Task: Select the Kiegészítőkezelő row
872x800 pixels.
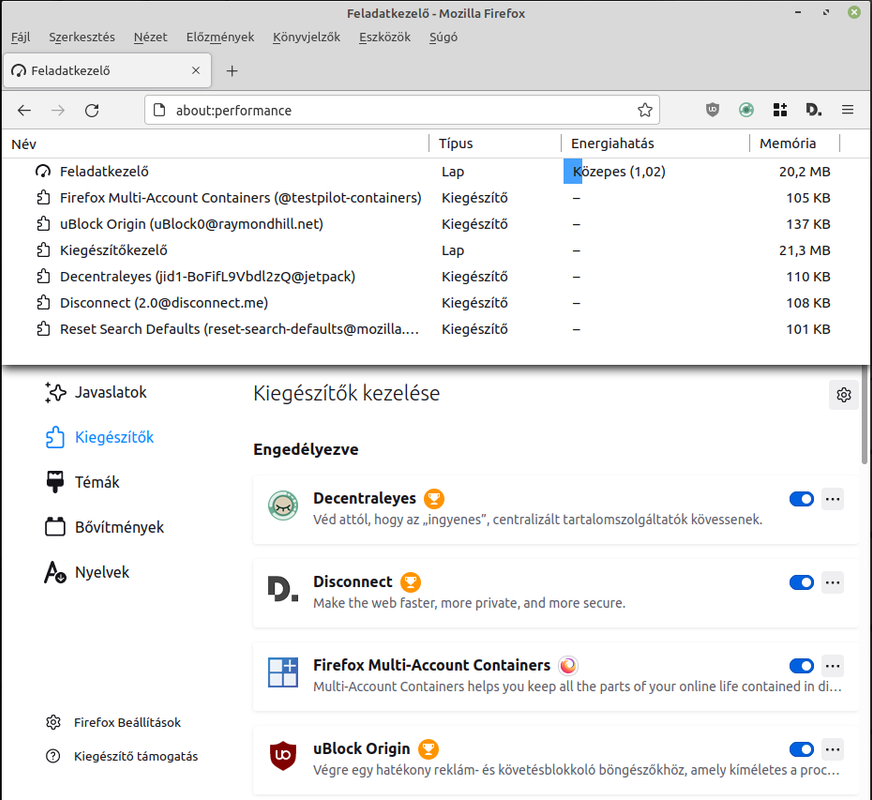Action: click(434, 250)
